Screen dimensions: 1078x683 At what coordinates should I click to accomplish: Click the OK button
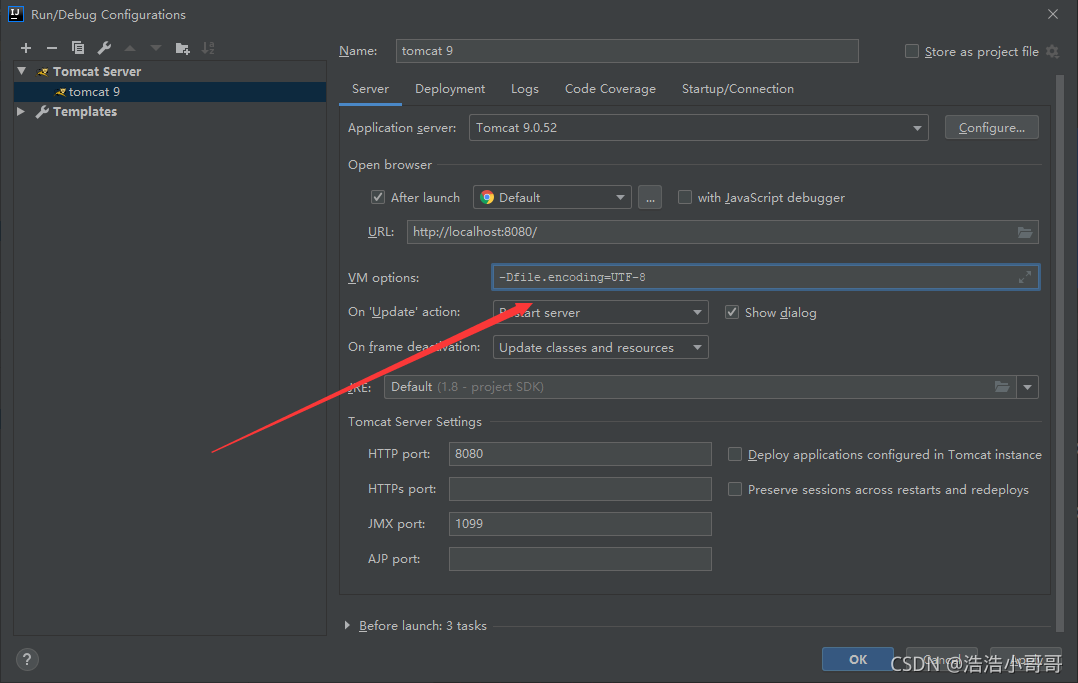click(x=858, y=659)
